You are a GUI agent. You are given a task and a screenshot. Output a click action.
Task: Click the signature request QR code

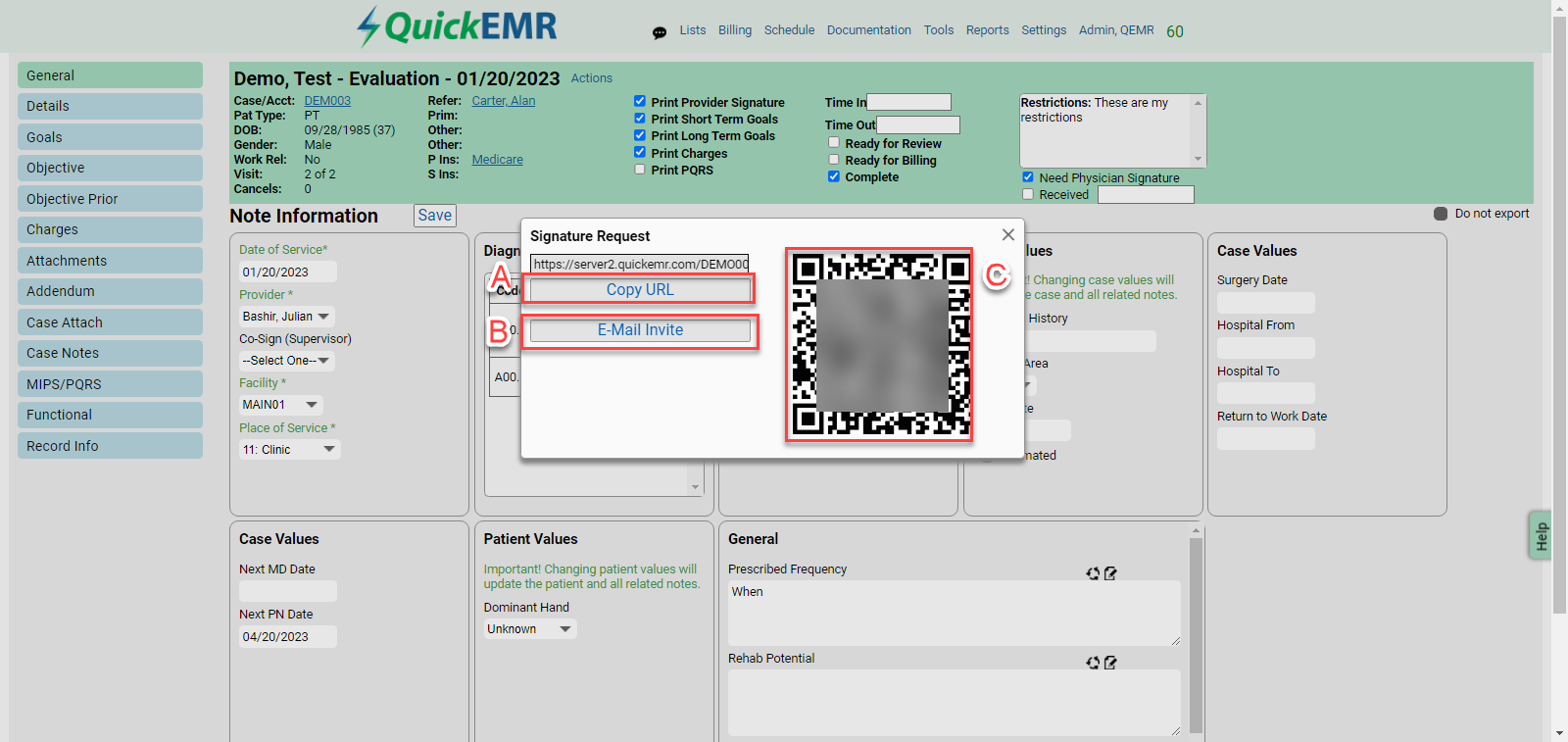pyautogui.click(x=879, y=344)
